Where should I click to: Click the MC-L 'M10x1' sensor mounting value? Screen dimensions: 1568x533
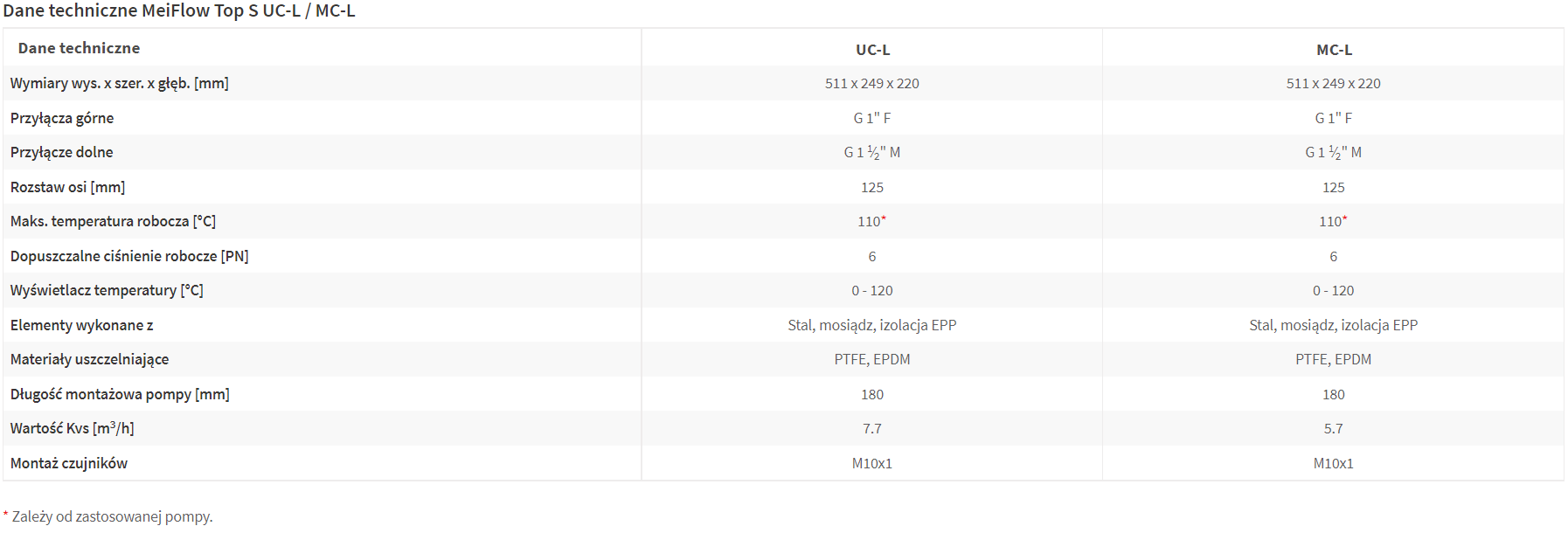(1334, 463)
